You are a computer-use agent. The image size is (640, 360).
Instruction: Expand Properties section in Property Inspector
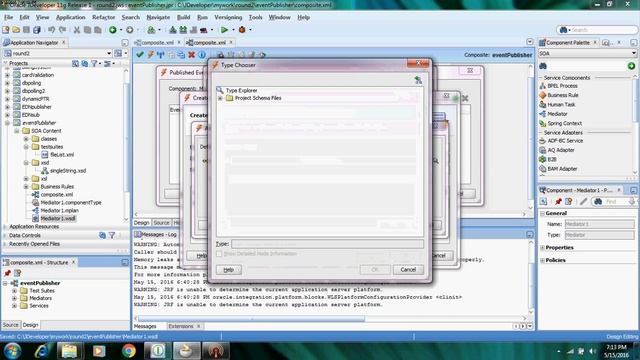click(542, 248)
